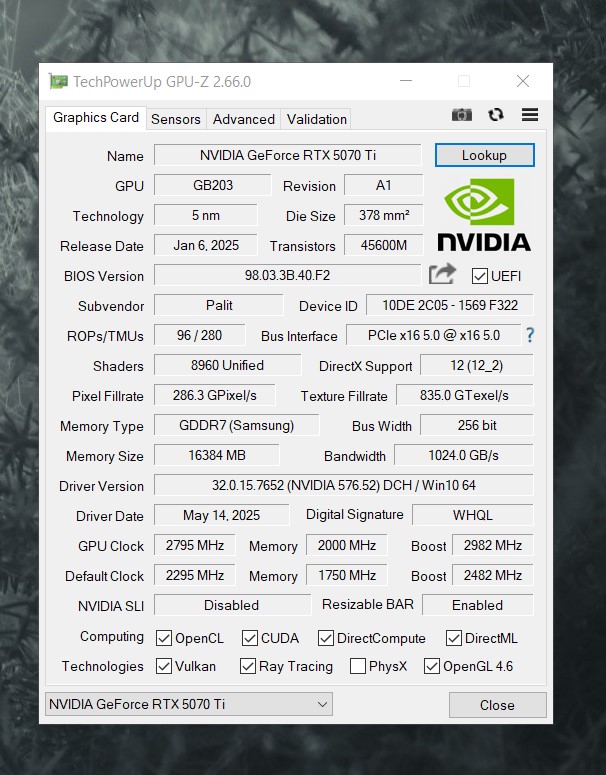Select the Graphics Card tab

tap(96, 118)
